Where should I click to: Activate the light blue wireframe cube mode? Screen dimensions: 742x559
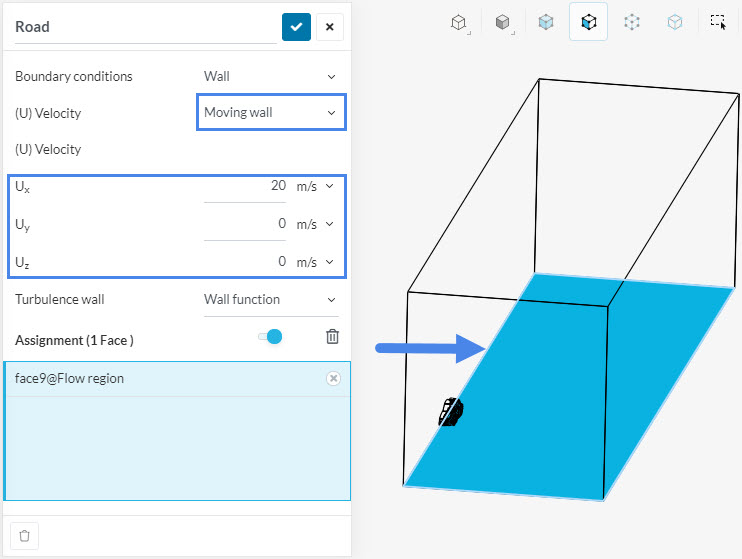[x=675, y=22]
